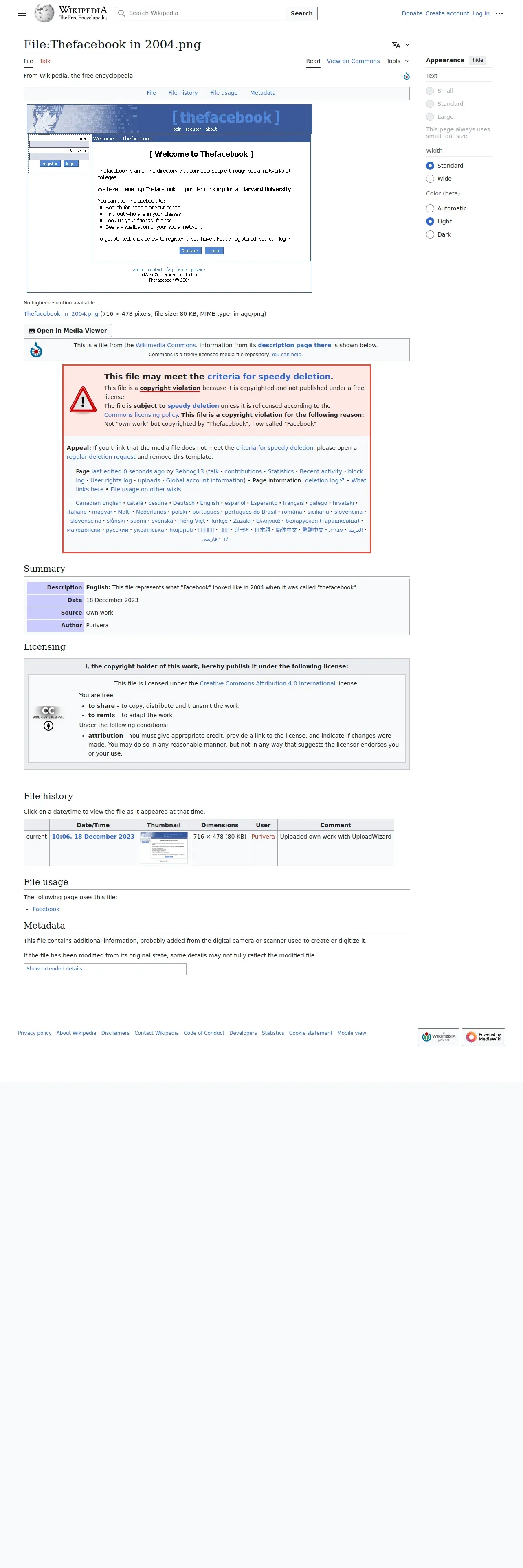Image resolution: width=523 pixels, height=1568 pixels.
Task: Choose Dark color mode
Action: coord(430,234)
